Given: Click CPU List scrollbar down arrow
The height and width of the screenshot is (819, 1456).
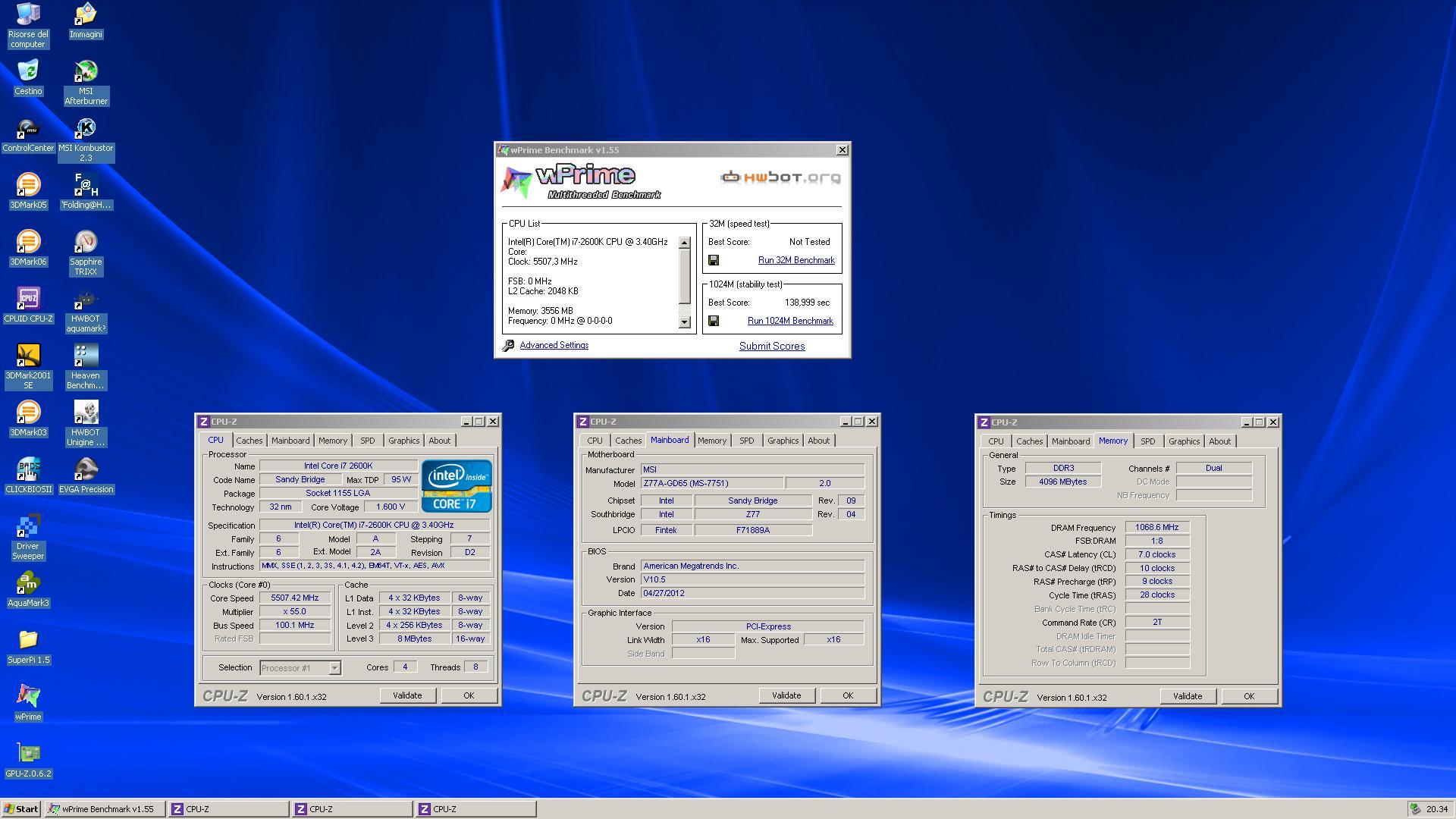Looking at the screenshot, I should coord(684,322).
